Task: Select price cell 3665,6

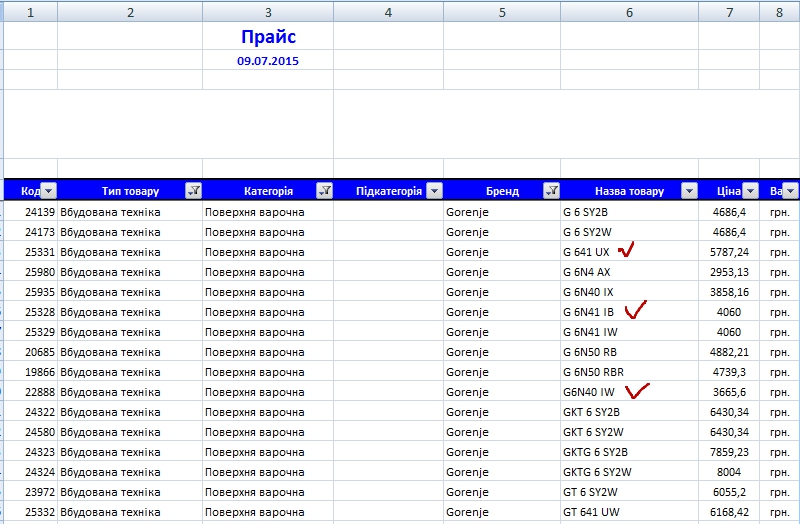Action: tap(729, 392)
